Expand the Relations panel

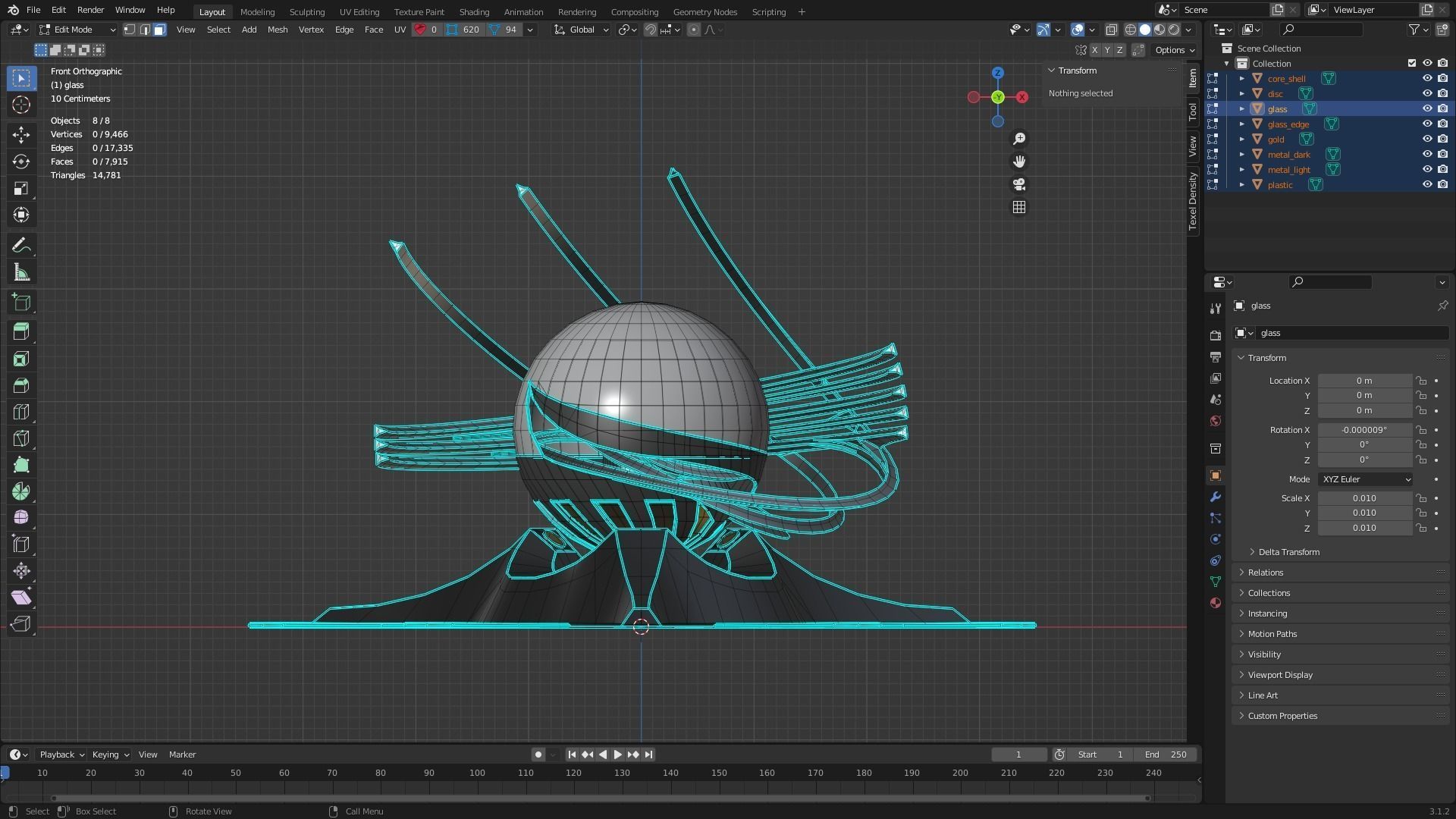(x=1341, y=573)
